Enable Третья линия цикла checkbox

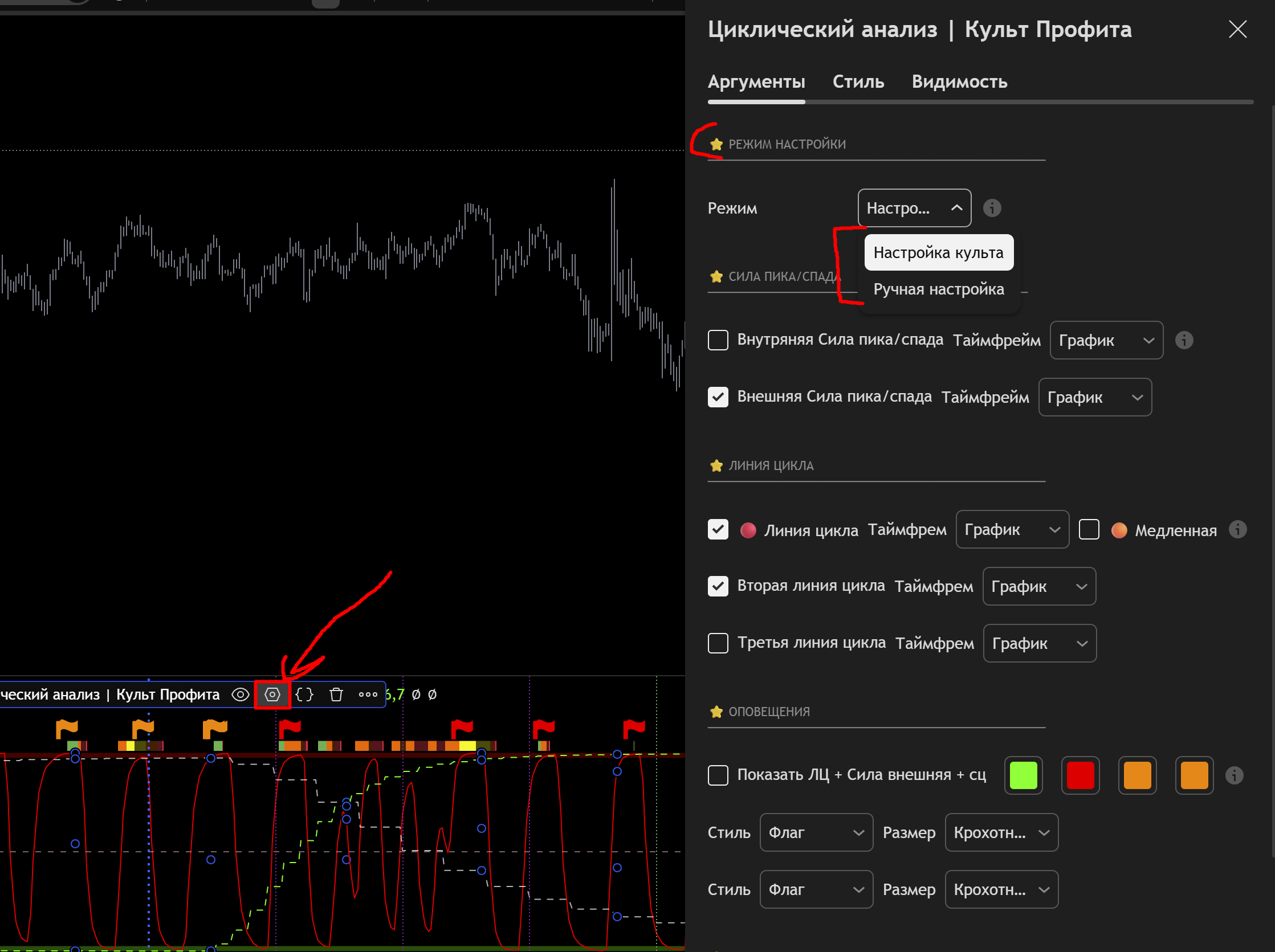tap(718, 643)
